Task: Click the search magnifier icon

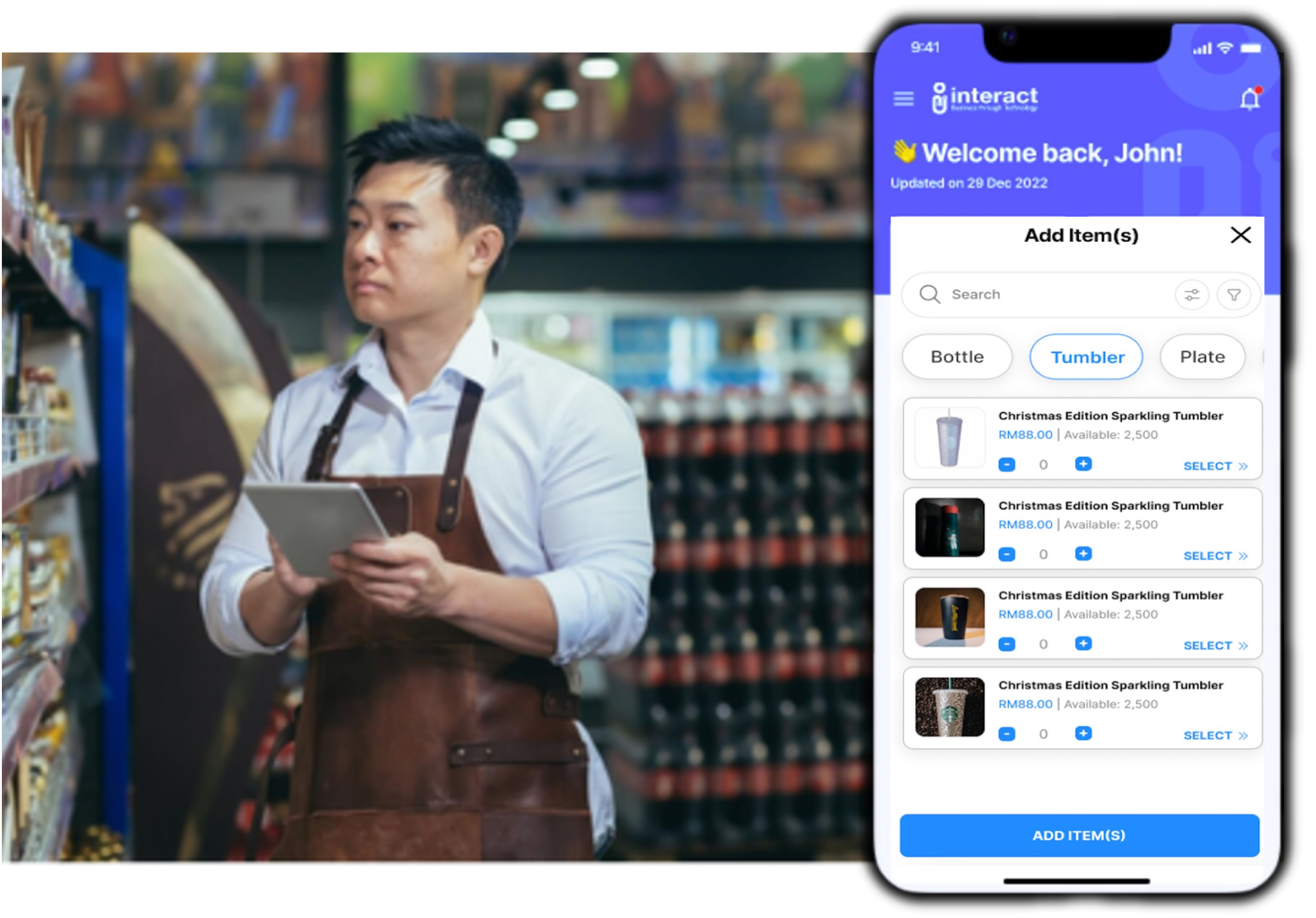Action: (x=929, y=294)
